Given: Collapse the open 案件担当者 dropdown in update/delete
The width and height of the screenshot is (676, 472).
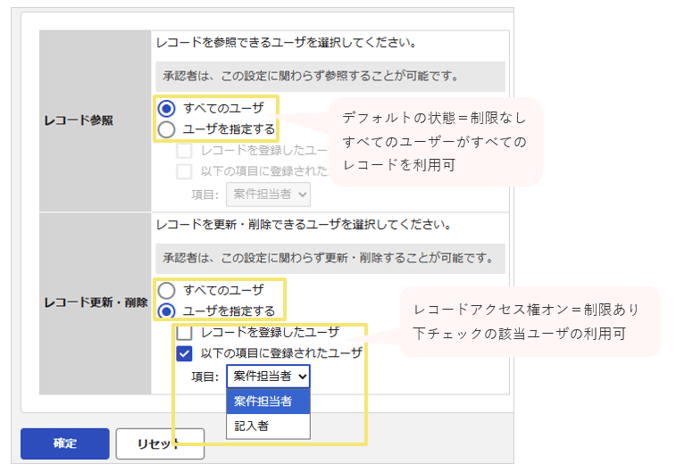Looking at the screenshot, I should point(268,376).
